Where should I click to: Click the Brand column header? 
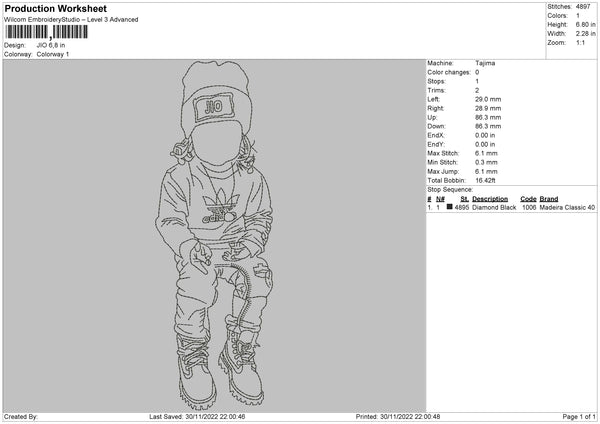pyautogui.click(x=549, y=199)
